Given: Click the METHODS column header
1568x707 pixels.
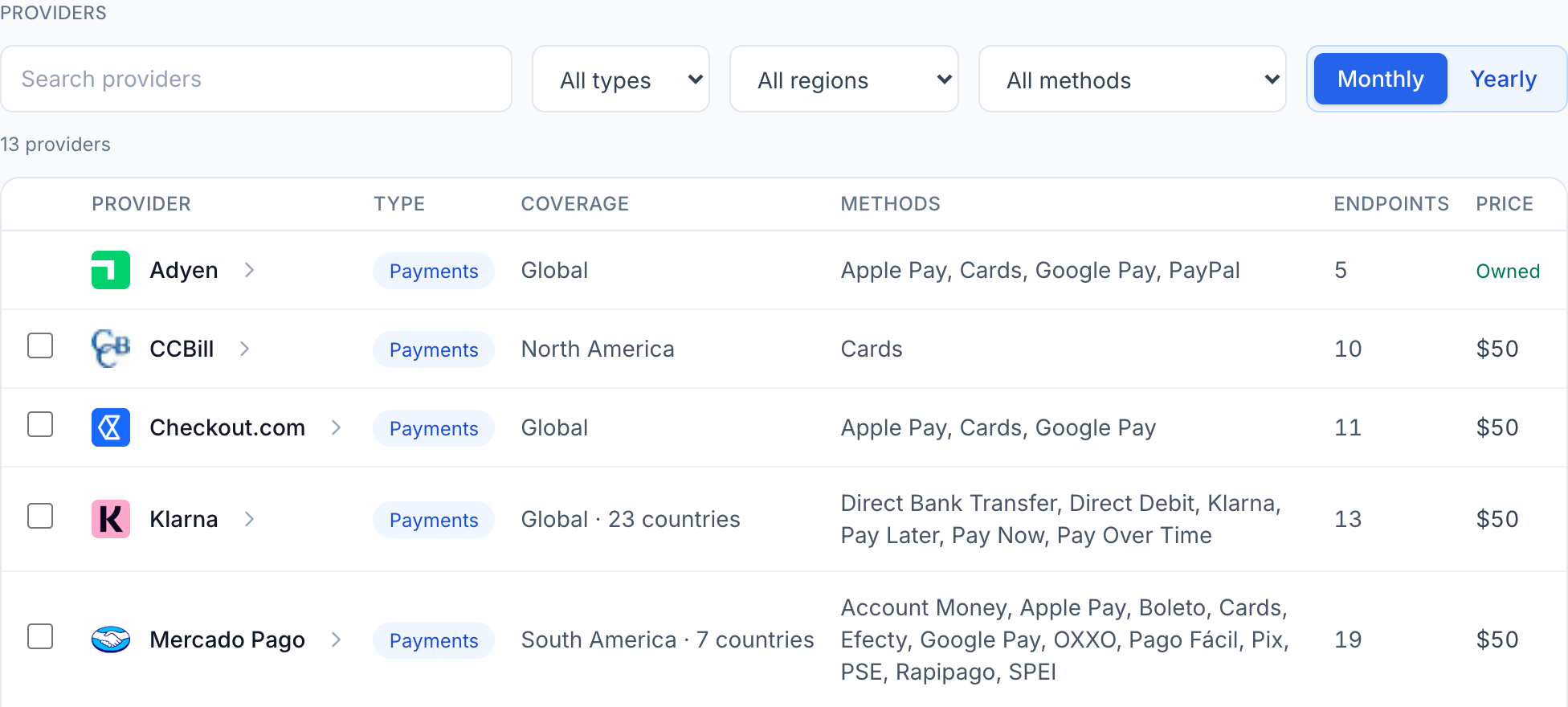Looking at the screenshot, I should [891, 204].
